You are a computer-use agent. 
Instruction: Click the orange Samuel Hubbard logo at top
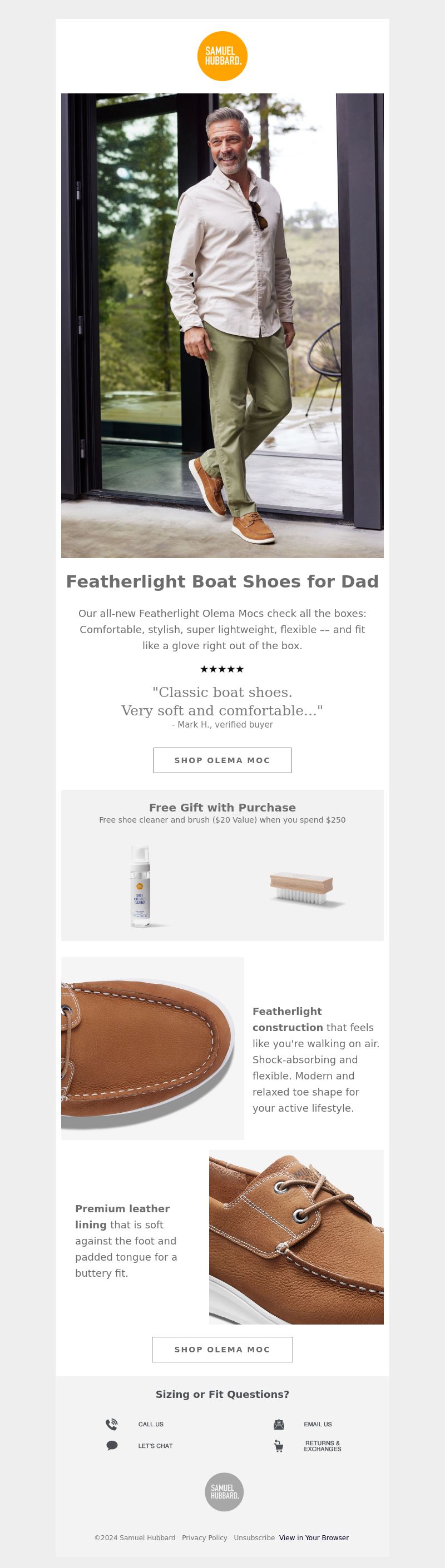222,56
